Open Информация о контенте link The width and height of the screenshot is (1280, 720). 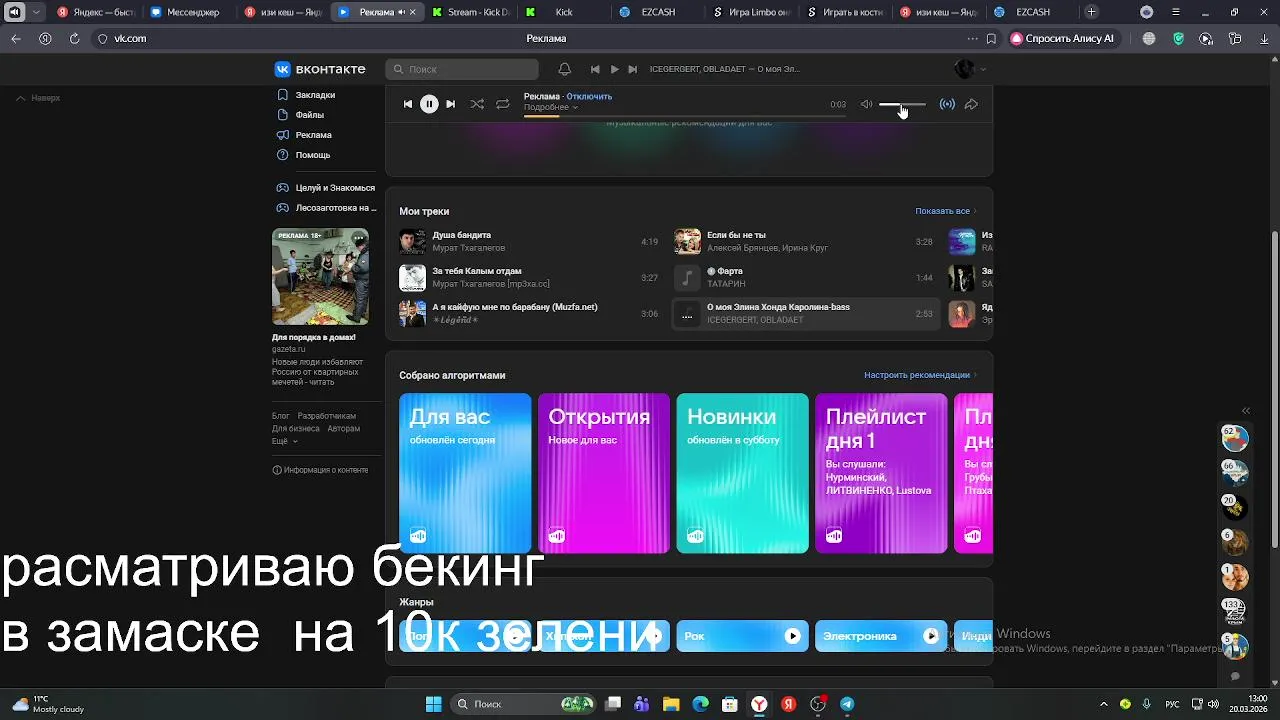320,470
